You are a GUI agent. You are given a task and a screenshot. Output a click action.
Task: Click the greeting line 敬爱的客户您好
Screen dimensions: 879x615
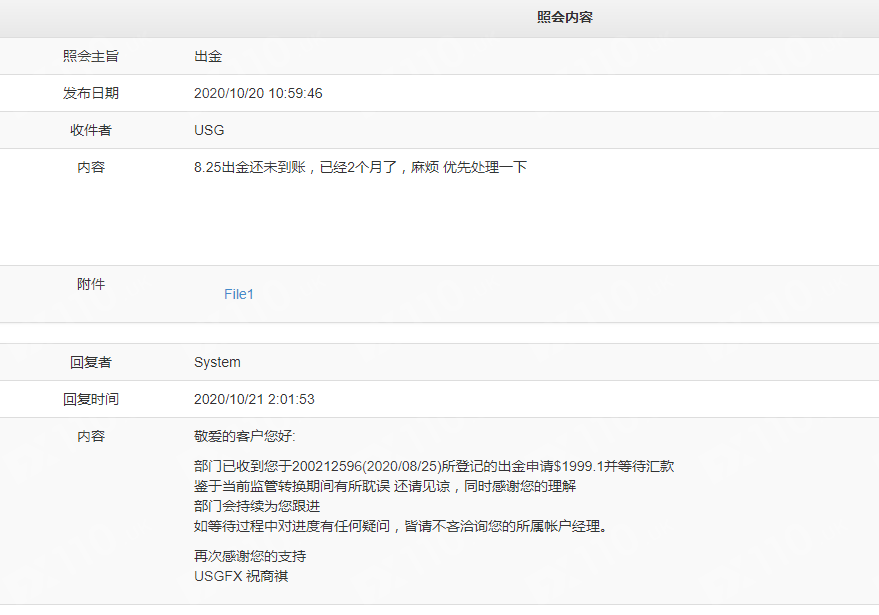coord(244,436)
